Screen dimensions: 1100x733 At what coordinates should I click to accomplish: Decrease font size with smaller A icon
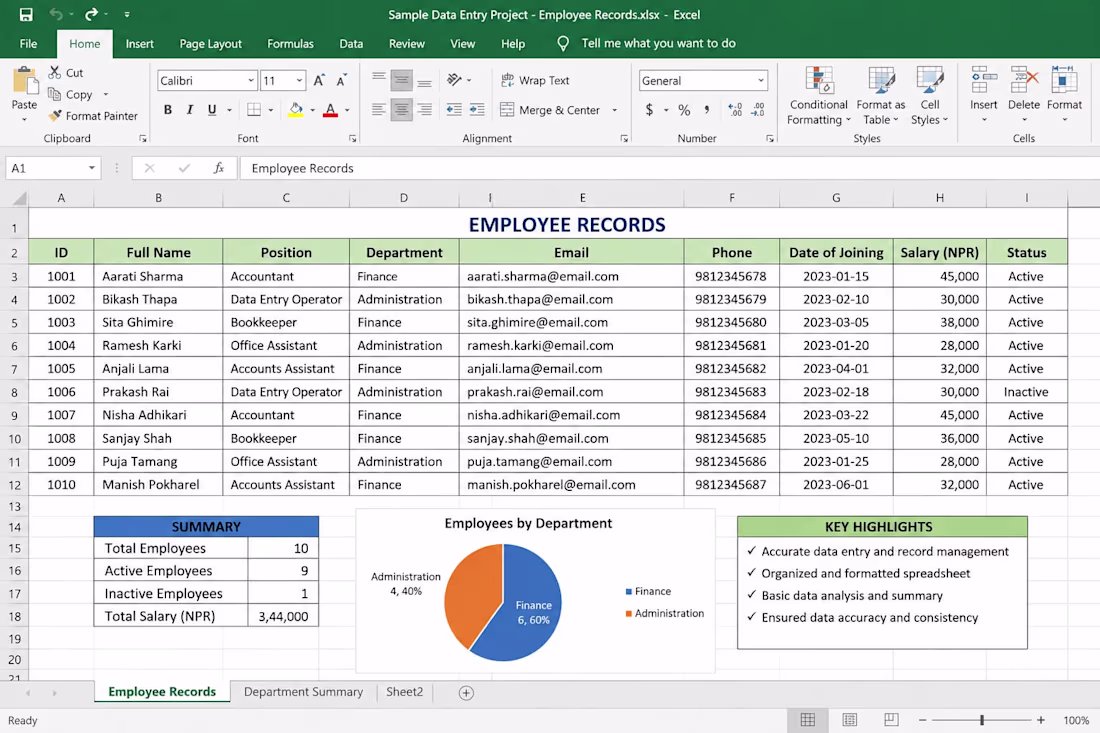coord(342,81)
